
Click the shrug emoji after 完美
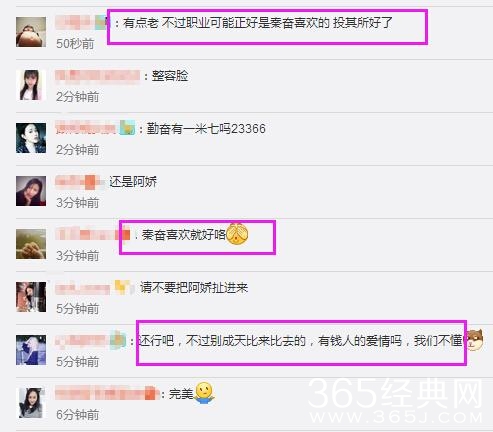[204, 393]
